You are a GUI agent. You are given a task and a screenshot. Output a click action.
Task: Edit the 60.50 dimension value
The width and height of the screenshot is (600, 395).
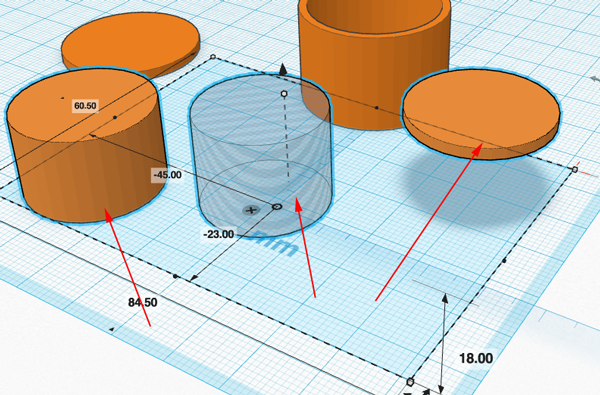[x=85, y=106]
